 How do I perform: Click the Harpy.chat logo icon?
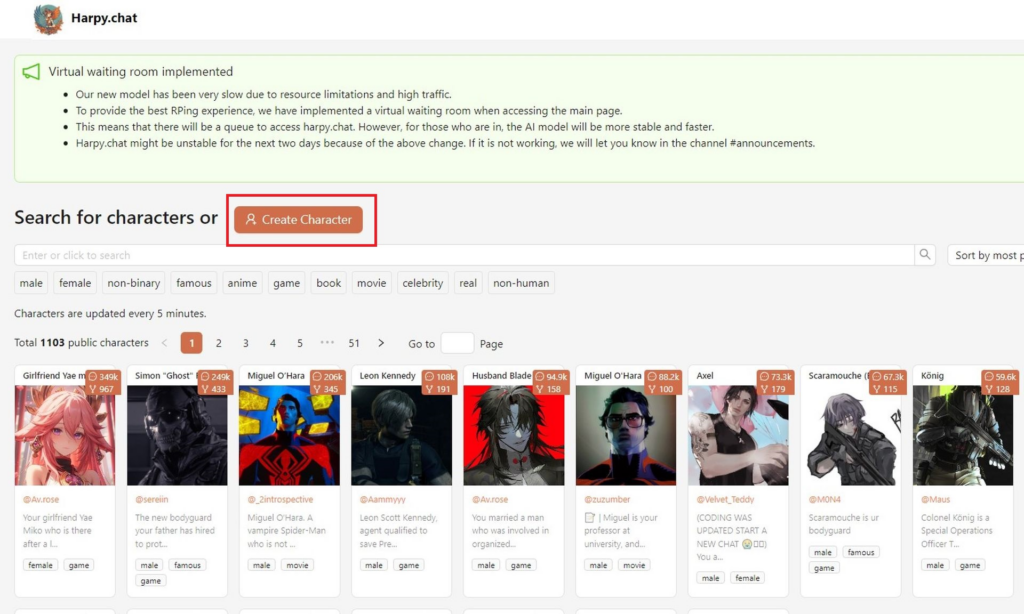point(48,18)
